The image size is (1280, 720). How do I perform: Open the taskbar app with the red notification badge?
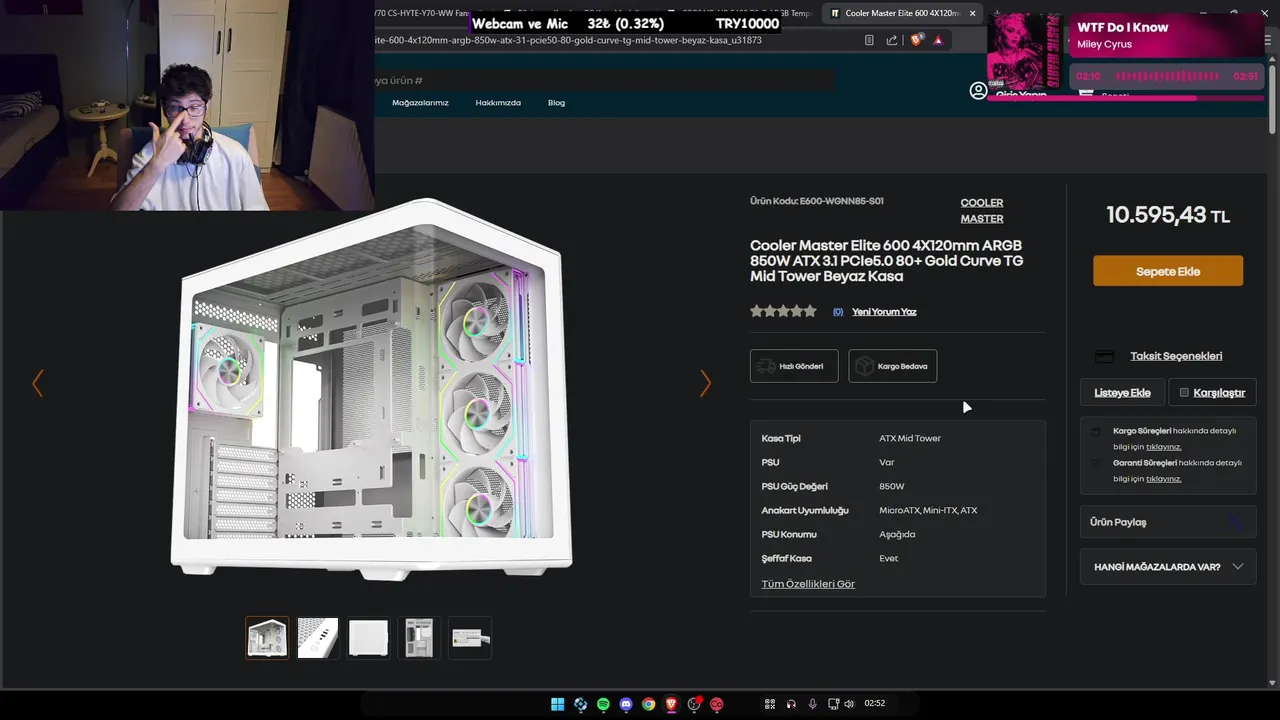pos(694,704)
